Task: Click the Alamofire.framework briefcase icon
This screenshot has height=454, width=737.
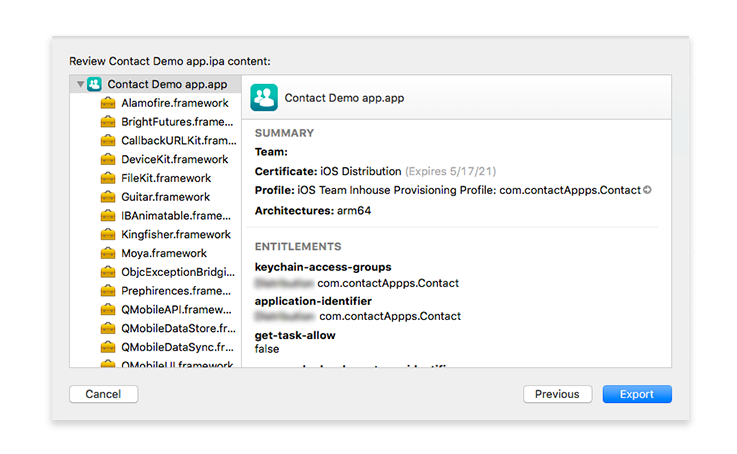Action: [108, 103]
